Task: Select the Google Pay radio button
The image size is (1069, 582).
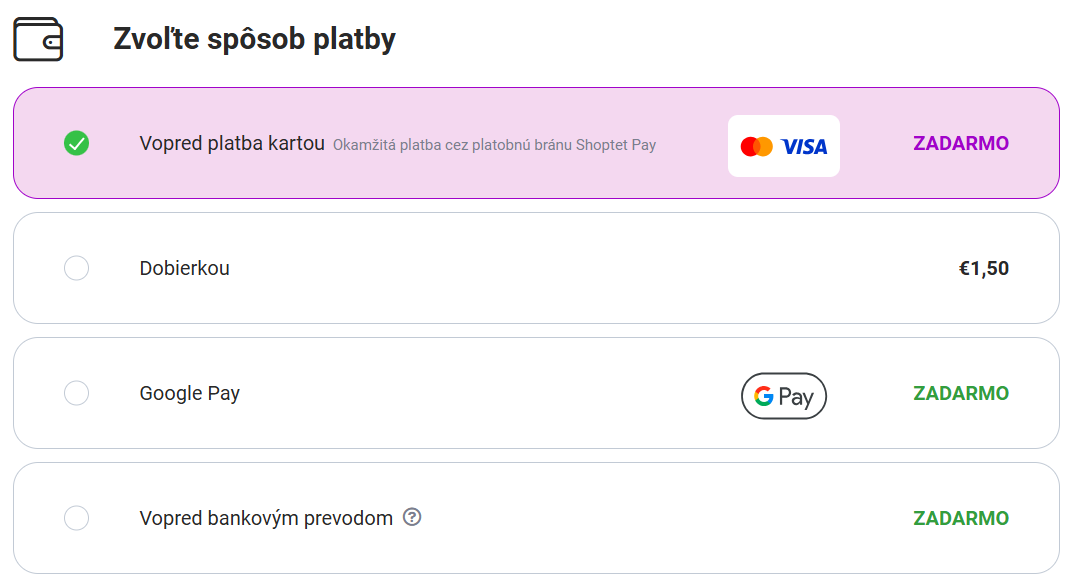Action: 76,393
